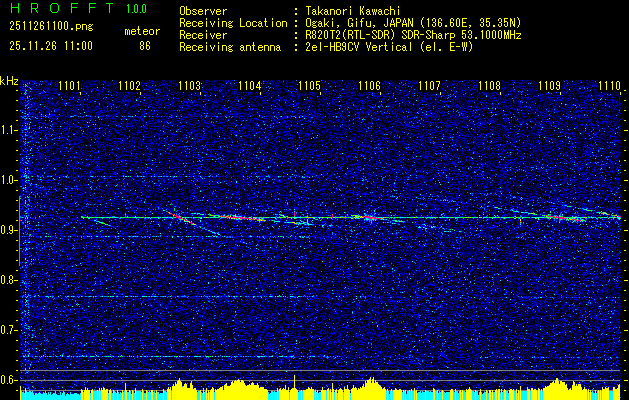The image size is (629, 400).
Task: Click the yellow power peak below 1106
Action: coord(371,388)
